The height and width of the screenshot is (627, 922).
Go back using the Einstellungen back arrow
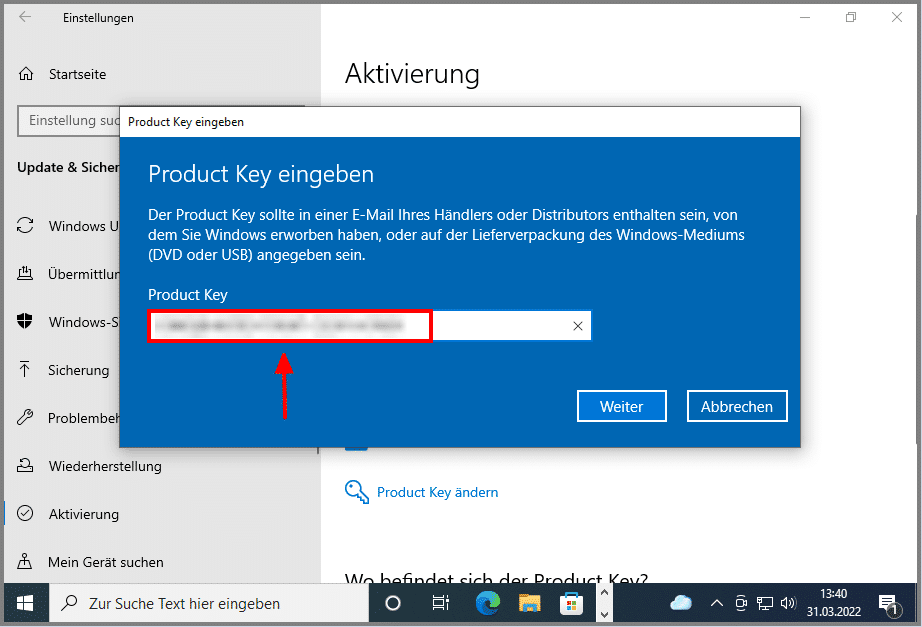[x=25, y=18]
